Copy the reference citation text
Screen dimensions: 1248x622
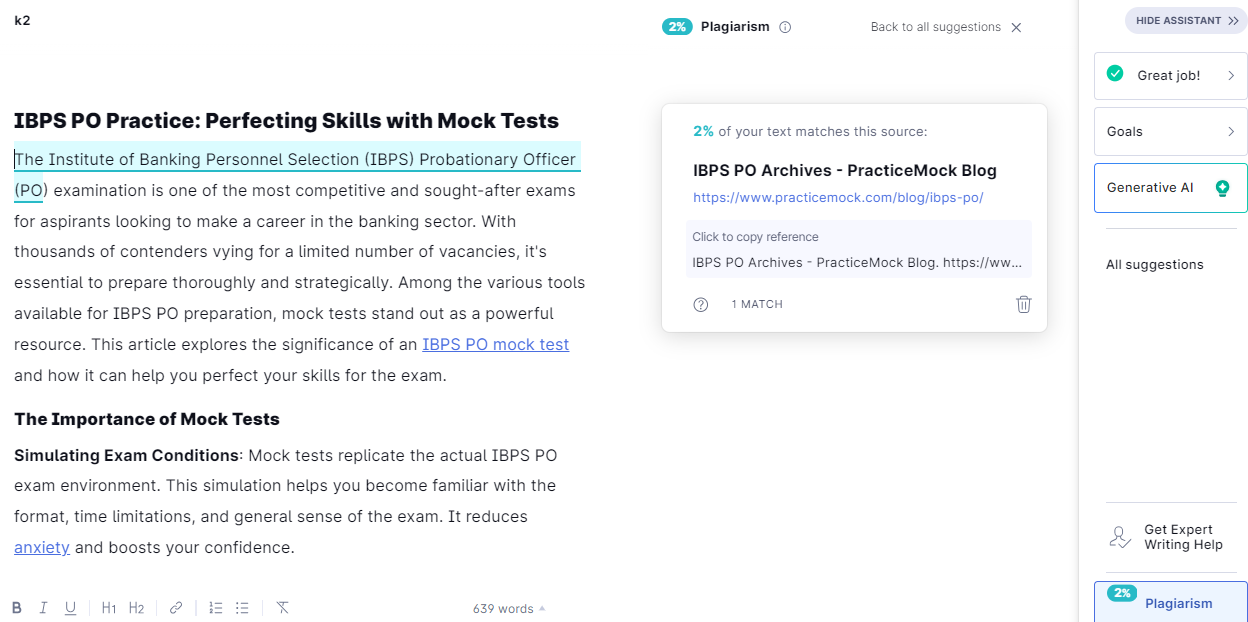(859, 249)
